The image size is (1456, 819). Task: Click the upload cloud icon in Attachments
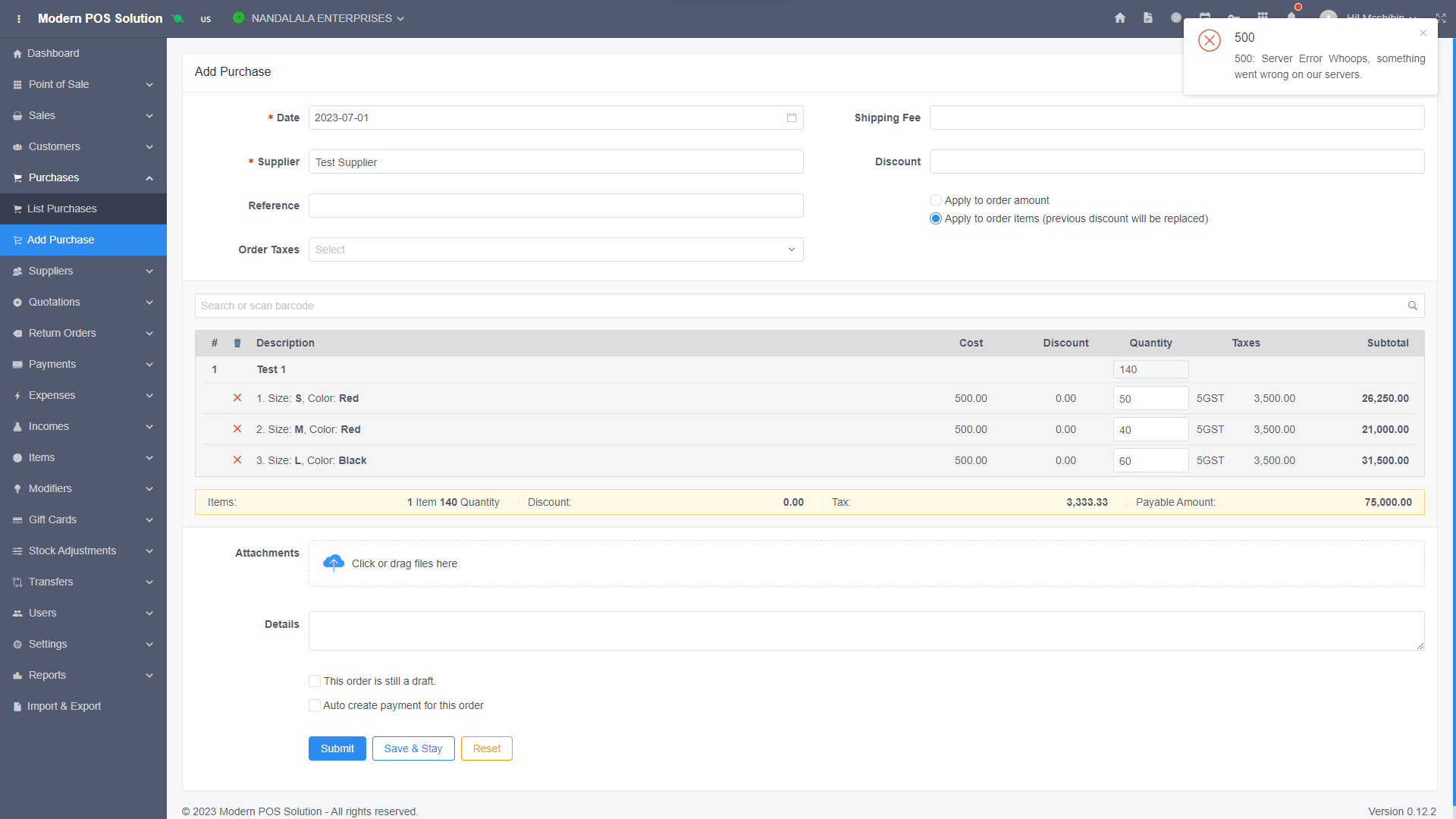(x=334, y=563)
